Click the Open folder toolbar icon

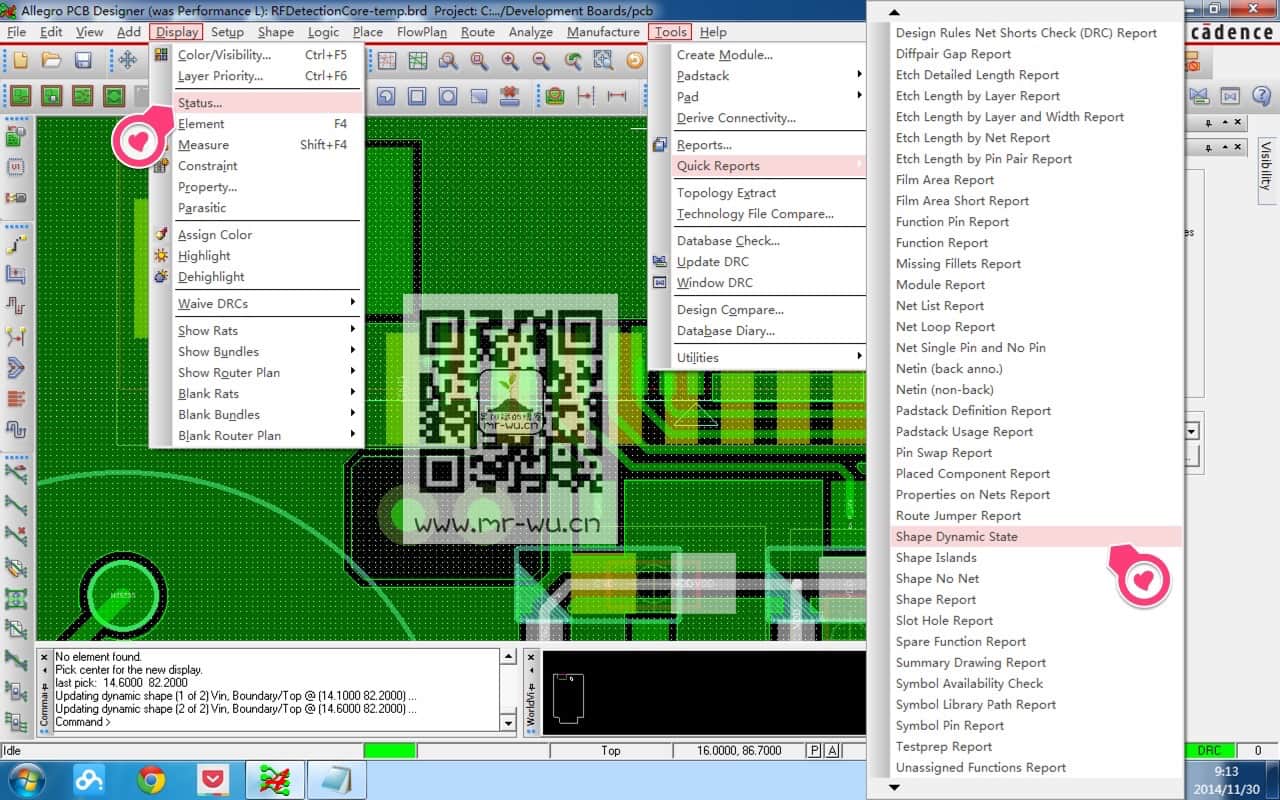coord(52,60)
